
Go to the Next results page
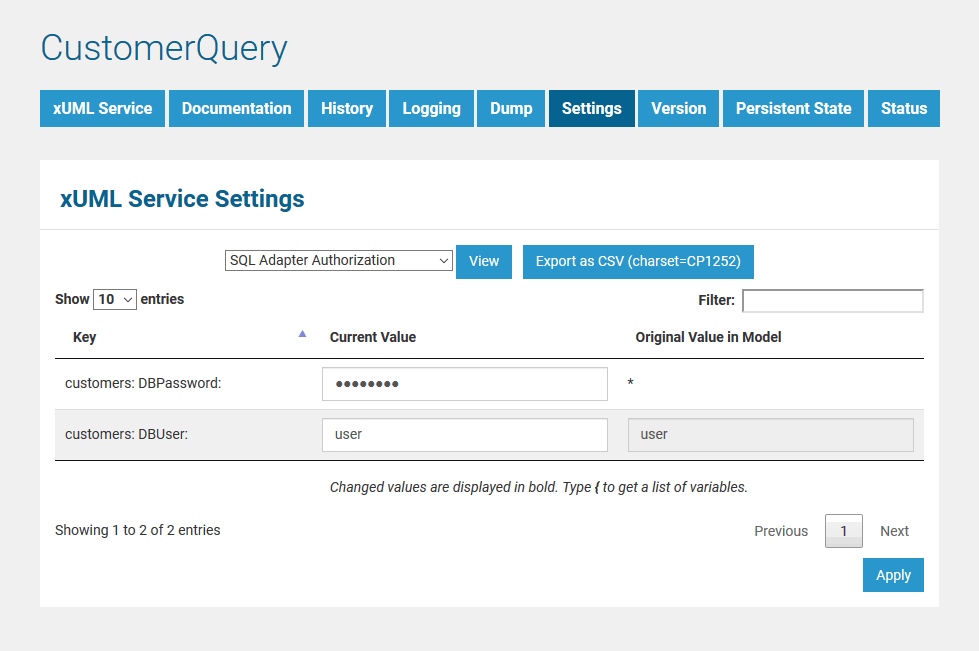894,530
